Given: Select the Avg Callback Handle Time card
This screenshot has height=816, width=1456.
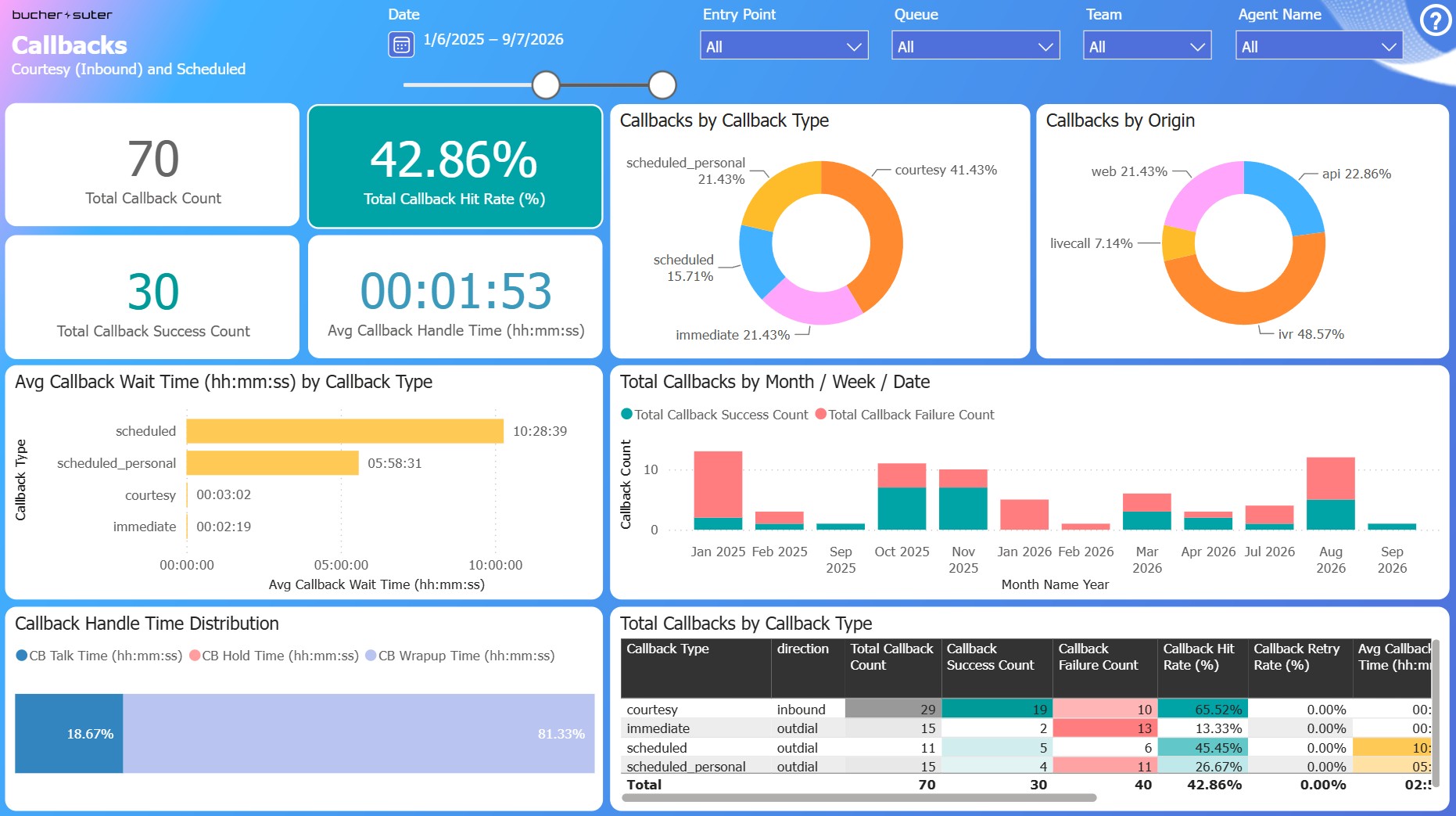Looking at the screenshot, I should point(455,297).
